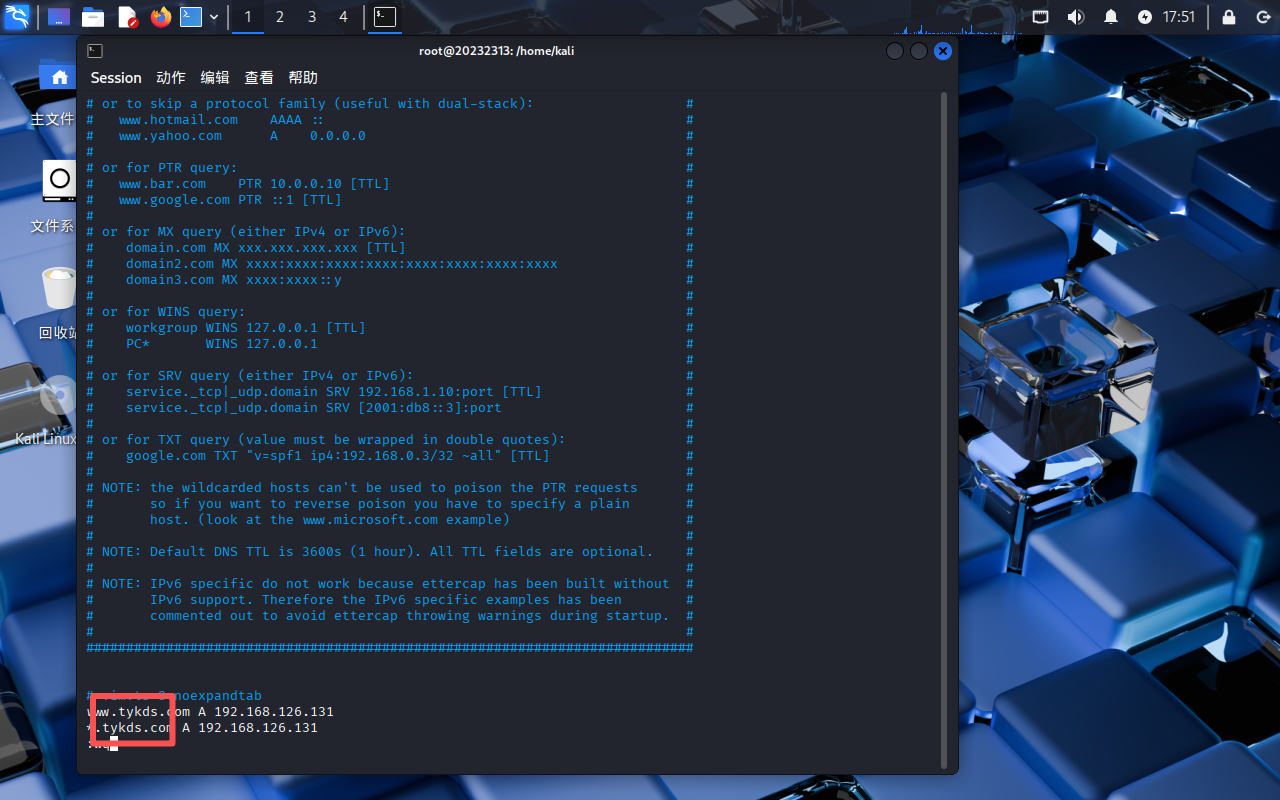The image size is (1280, 800).
Task: Lock the screen with the padlock icon
Action: [x=1229, y=17]
